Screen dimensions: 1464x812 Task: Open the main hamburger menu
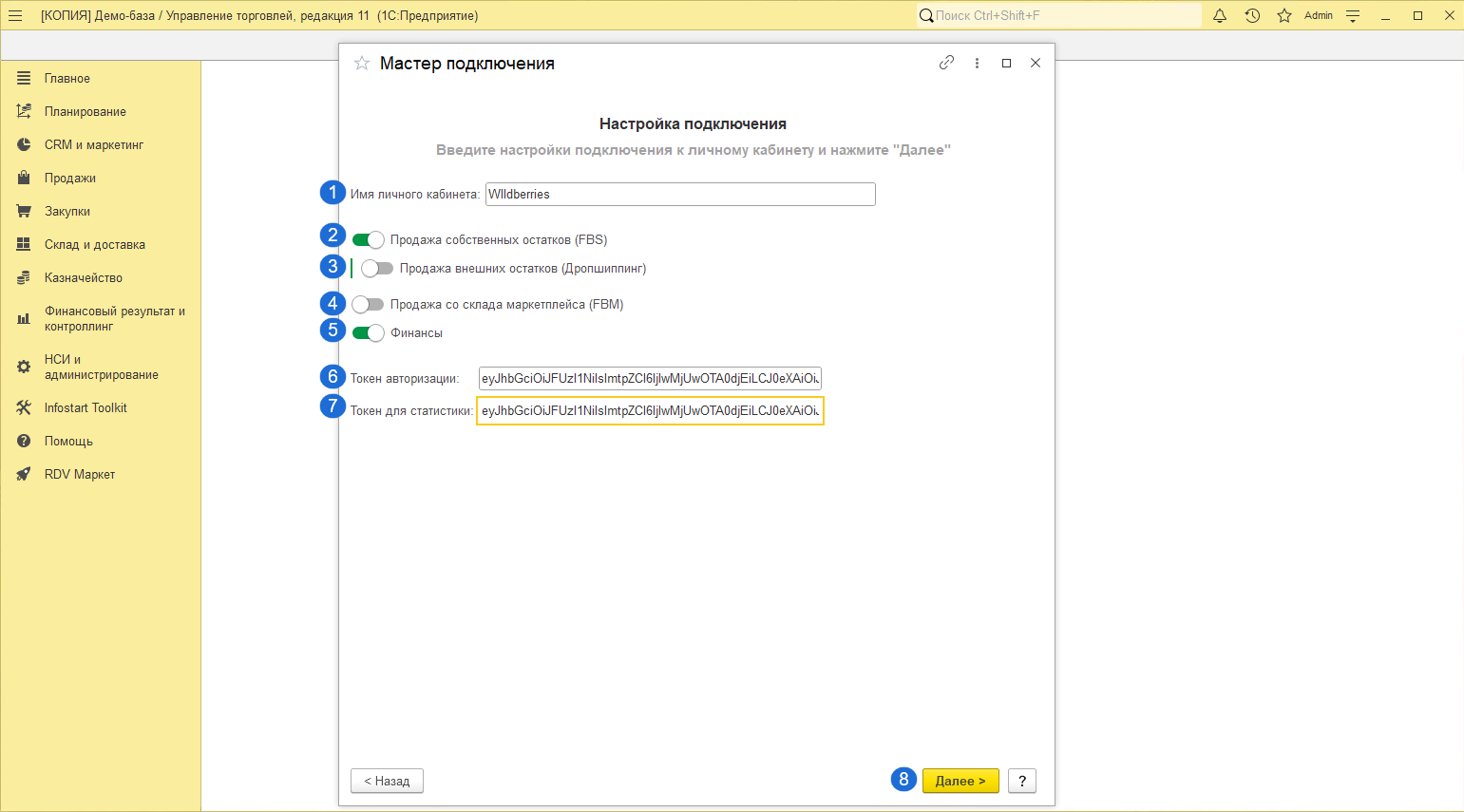(x=15, y=15)
